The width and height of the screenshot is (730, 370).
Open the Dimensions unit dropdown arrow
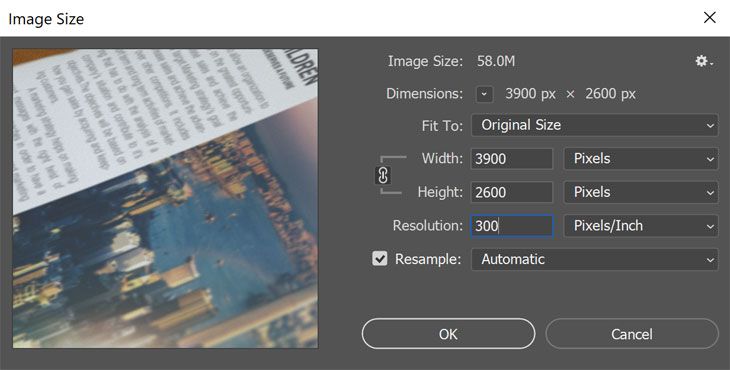point(484,94)
